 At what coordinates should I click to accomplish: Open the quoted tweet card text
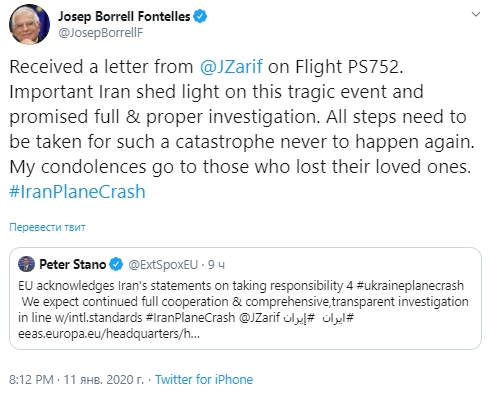point(243,310)
